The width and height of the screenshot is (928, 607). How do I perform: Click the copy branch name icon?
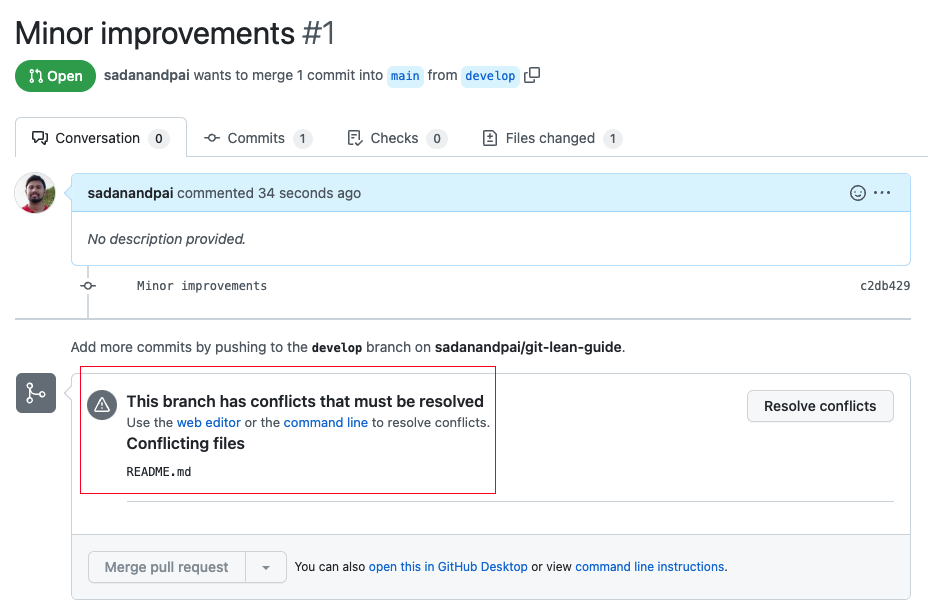[x=532, y=75]
